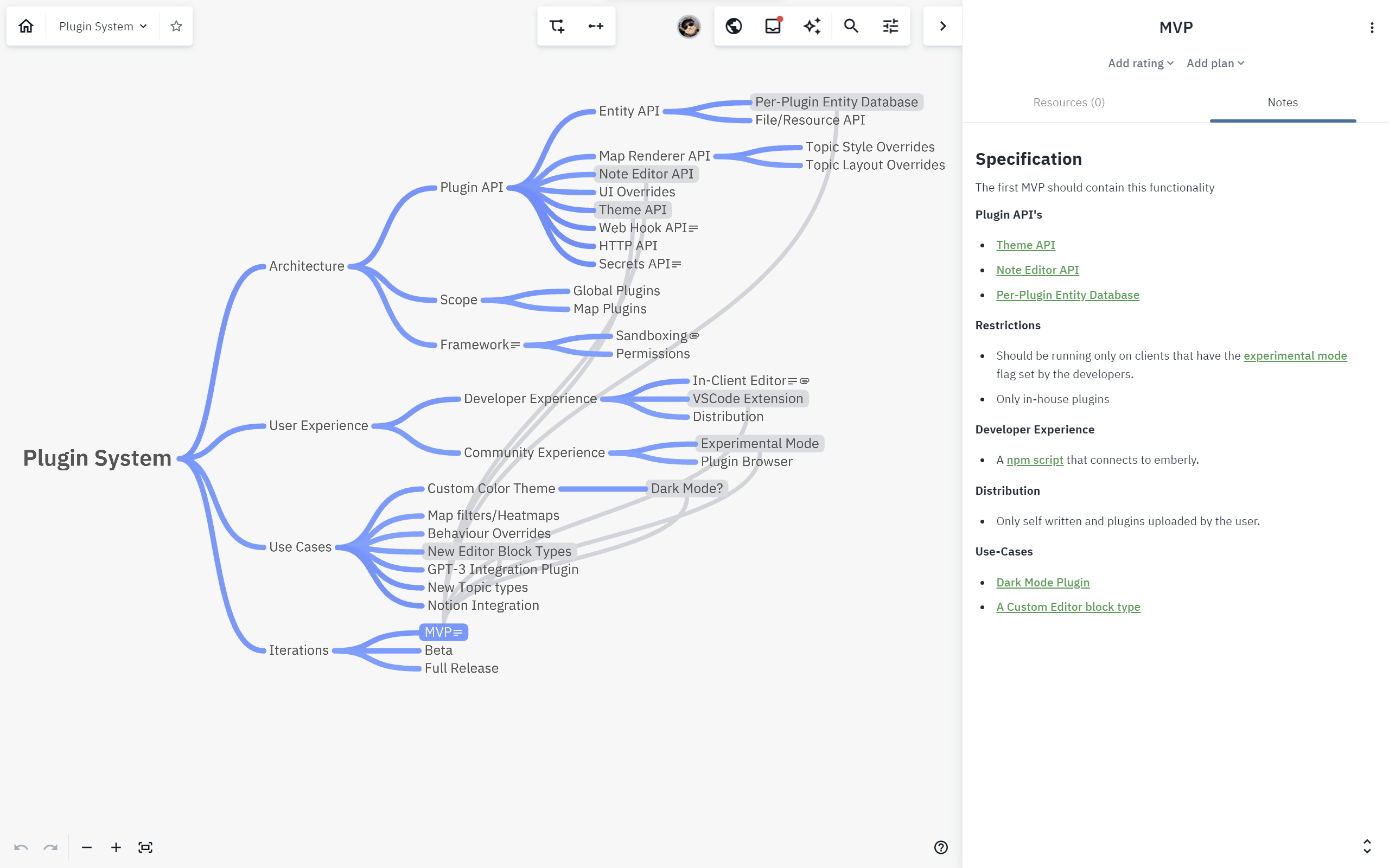This screenshot has height=868, width=1389.
Task: Expand the Add plan dropdown
Action: click(x=1214, y=63)
